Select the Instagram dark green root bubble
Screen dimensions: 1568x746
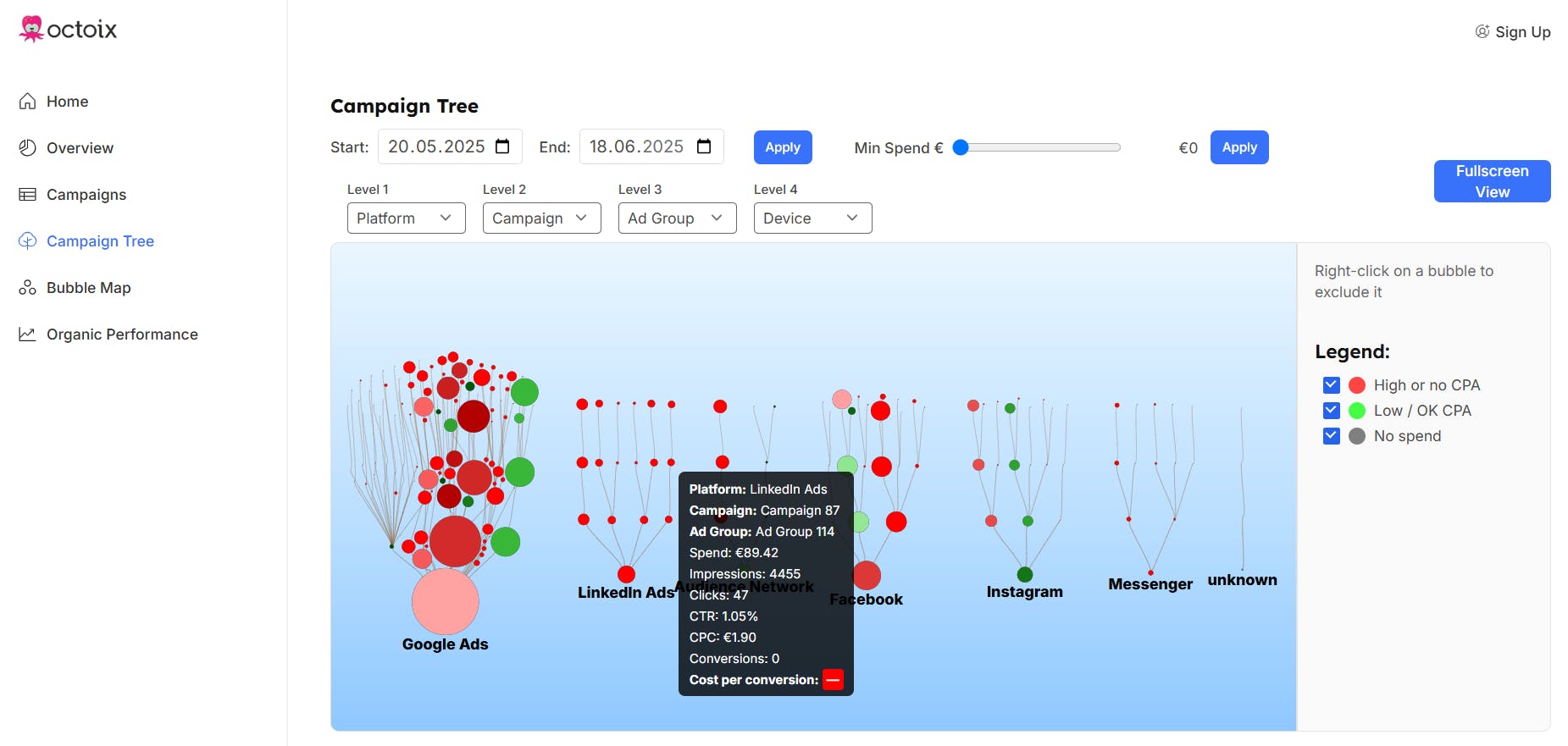click(x=1025, y=574)
